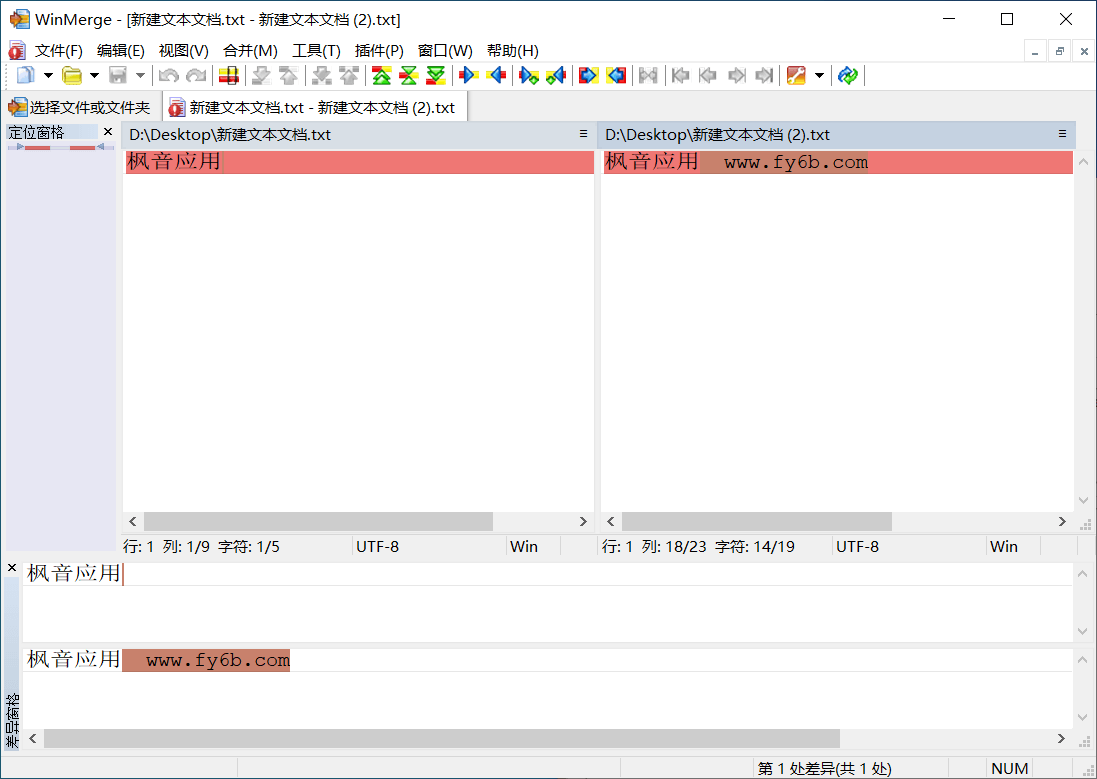
Task: Close the 定位窗格 location pane
Action: [x=108, y=132]
